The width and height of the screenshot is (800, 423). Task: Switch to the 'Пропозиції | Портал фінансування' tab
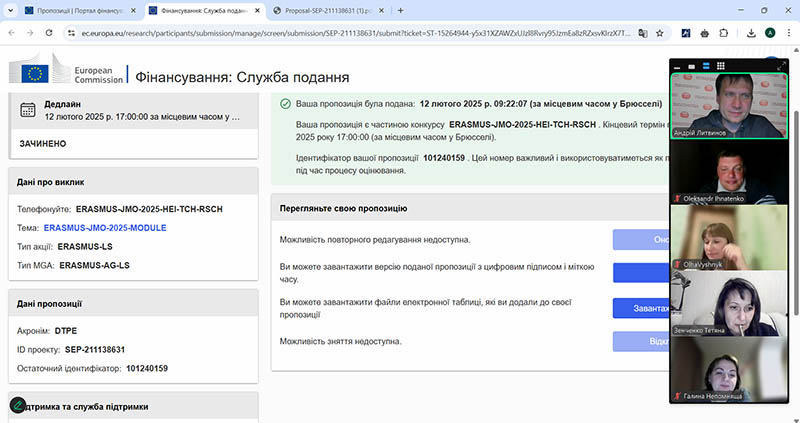coord(81,10)
